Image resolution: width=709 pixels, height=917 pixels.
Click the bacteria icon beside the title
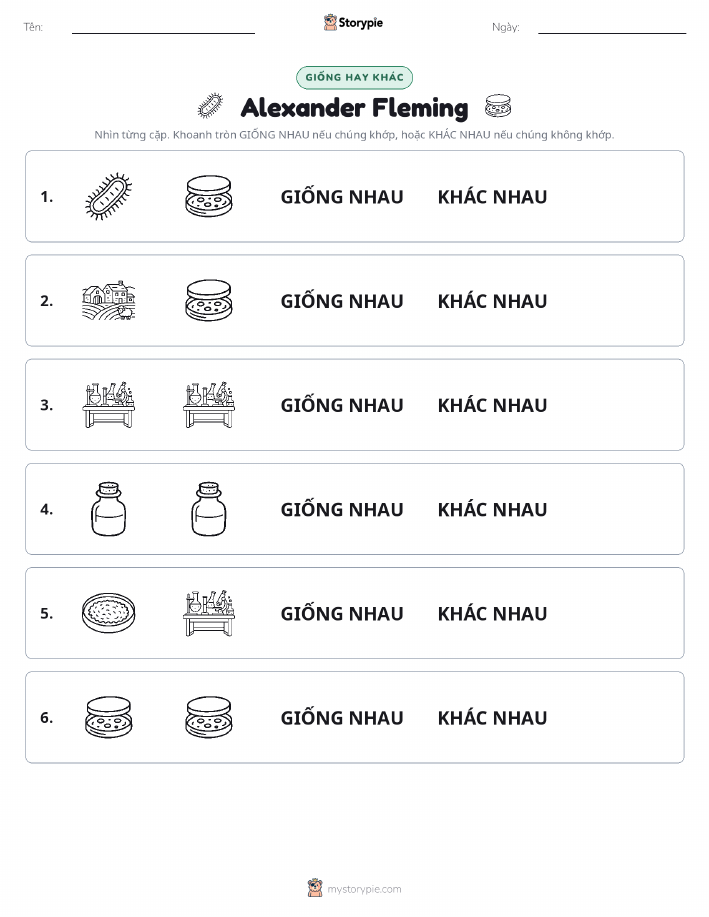211,106
